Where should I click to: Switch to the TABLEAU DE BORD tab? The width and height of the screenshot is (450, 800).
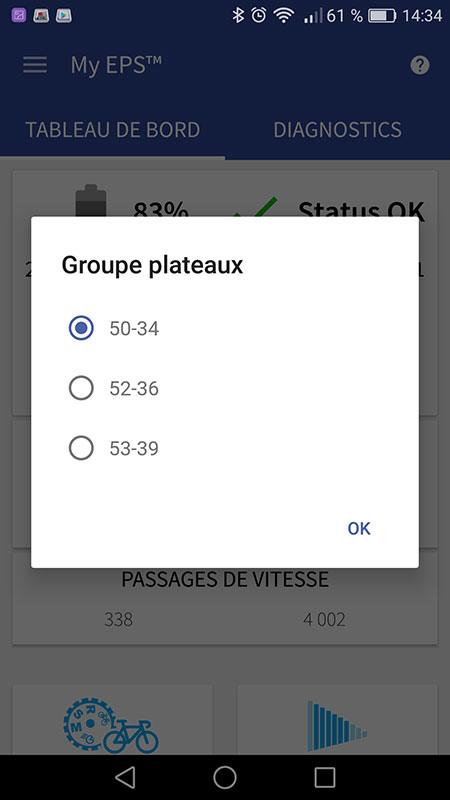click(x=112, y=130)
